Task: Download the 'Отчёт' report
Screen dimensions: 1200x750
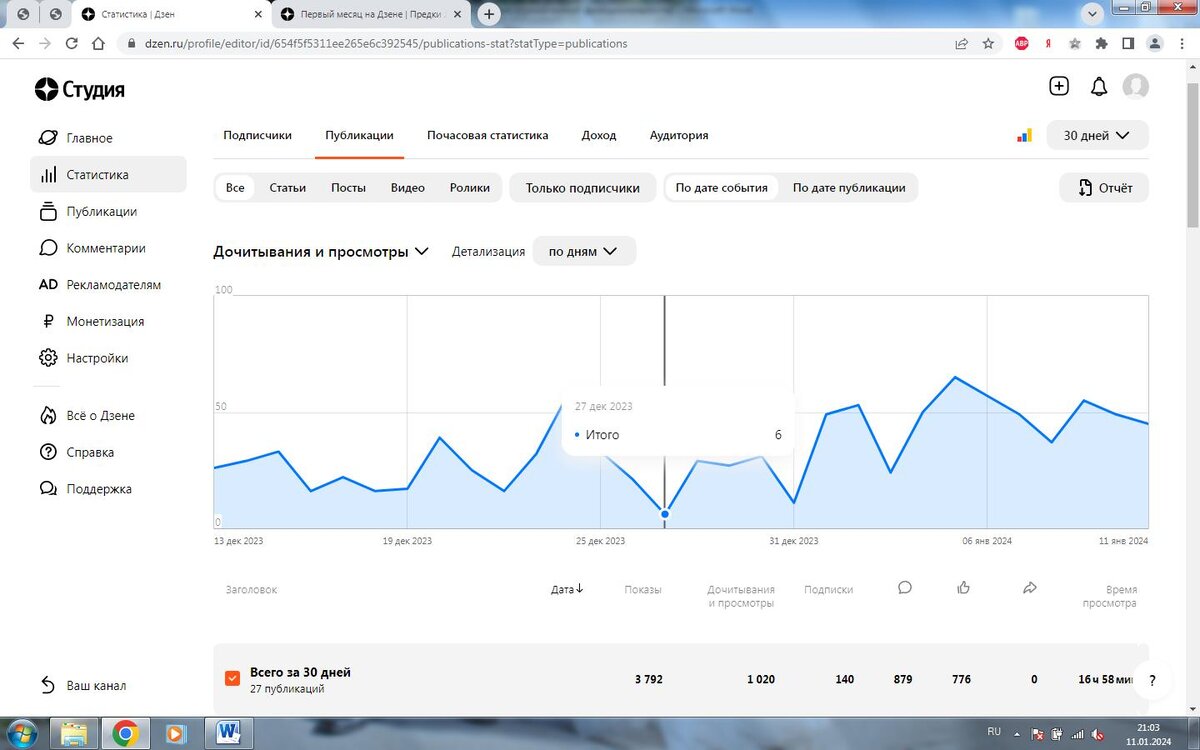Action: coord(1104,188)
